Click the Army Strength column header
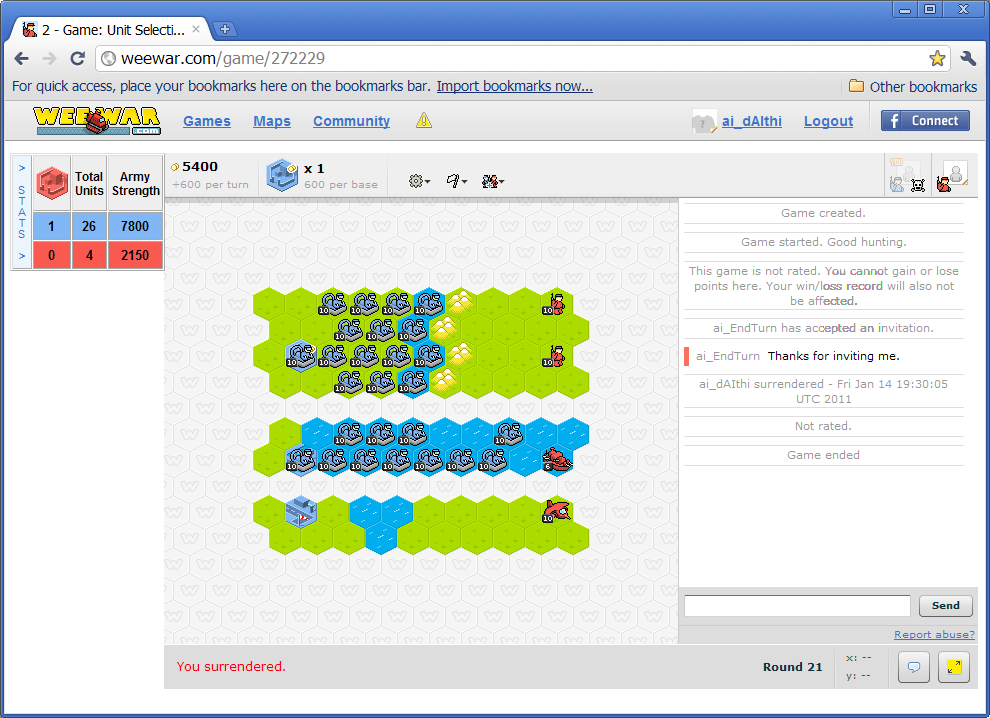The height and width of the screenshot is (718, 990). point(136,183)
